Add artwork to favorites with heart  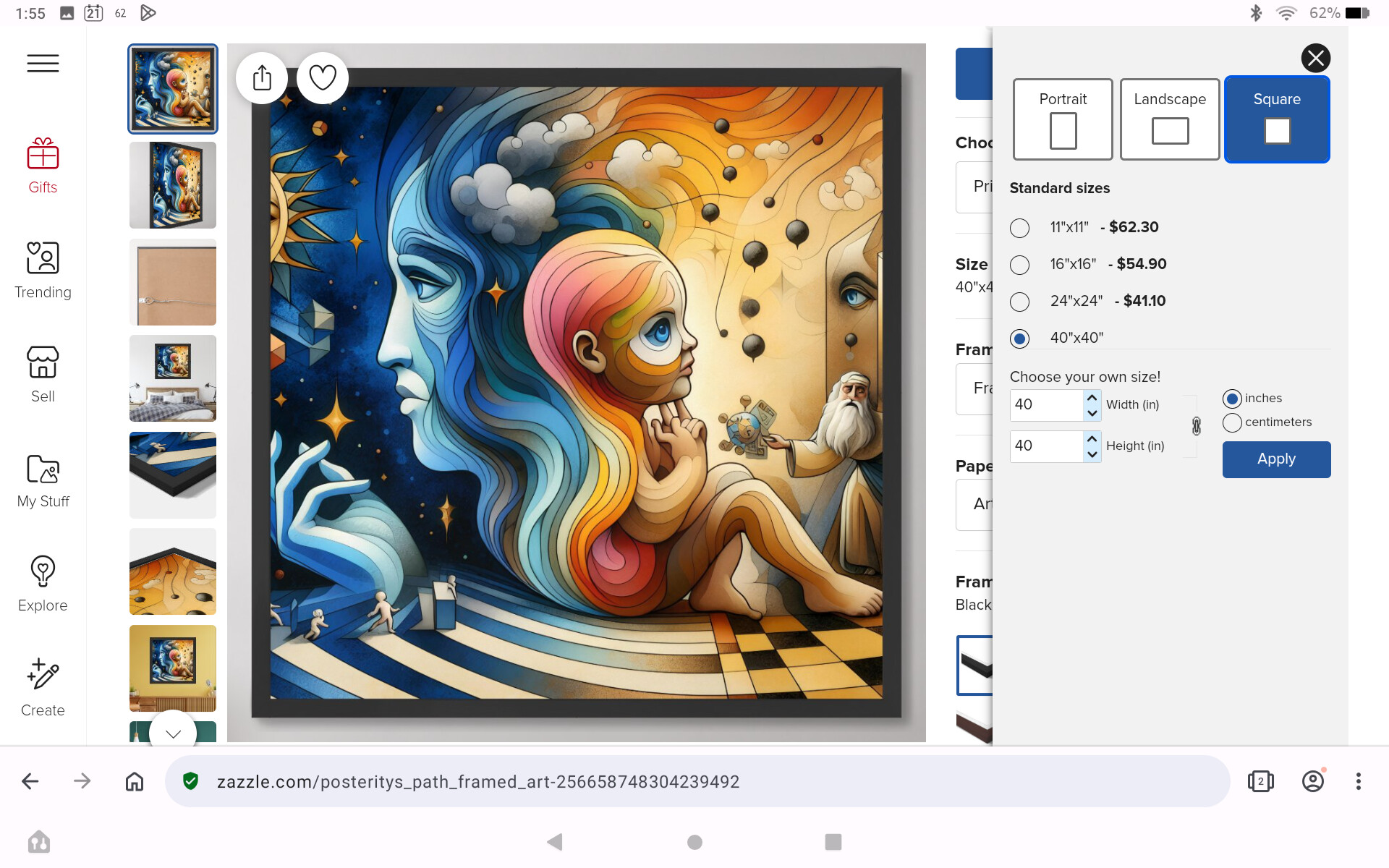(323, 78)
